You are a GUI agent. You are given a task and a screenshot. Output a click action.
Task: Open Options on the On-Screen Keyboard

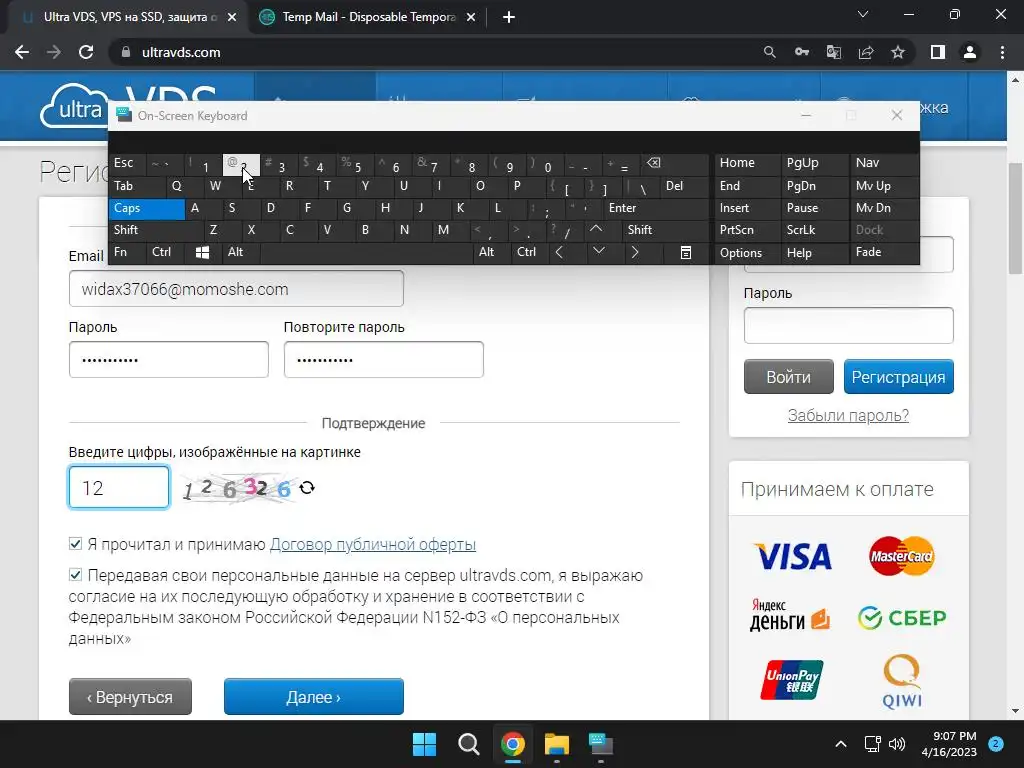click(x=747, y=253)
